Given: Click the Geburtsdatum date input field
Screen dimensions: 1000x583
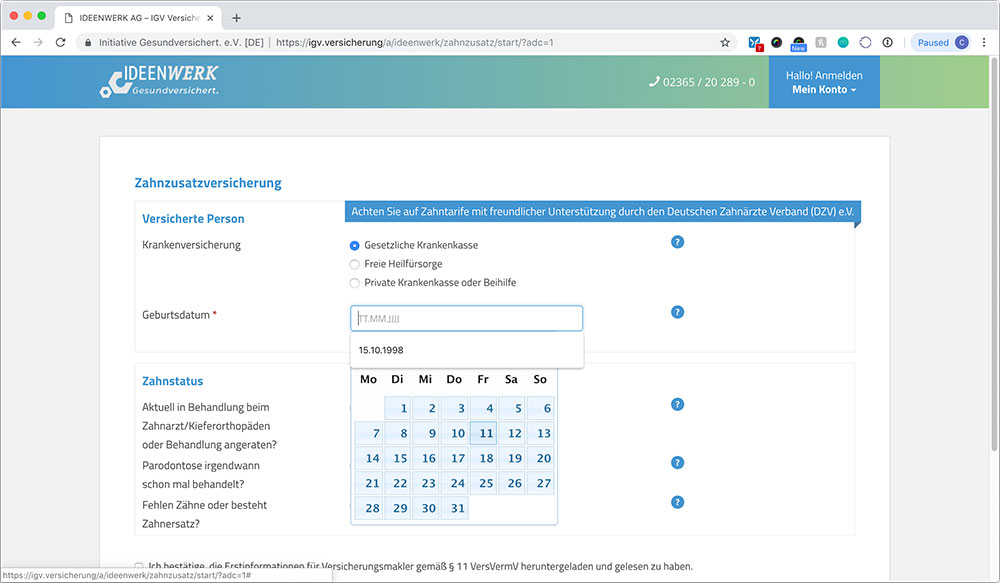Looking at the screenshot, I should click(x=466, y=318).
